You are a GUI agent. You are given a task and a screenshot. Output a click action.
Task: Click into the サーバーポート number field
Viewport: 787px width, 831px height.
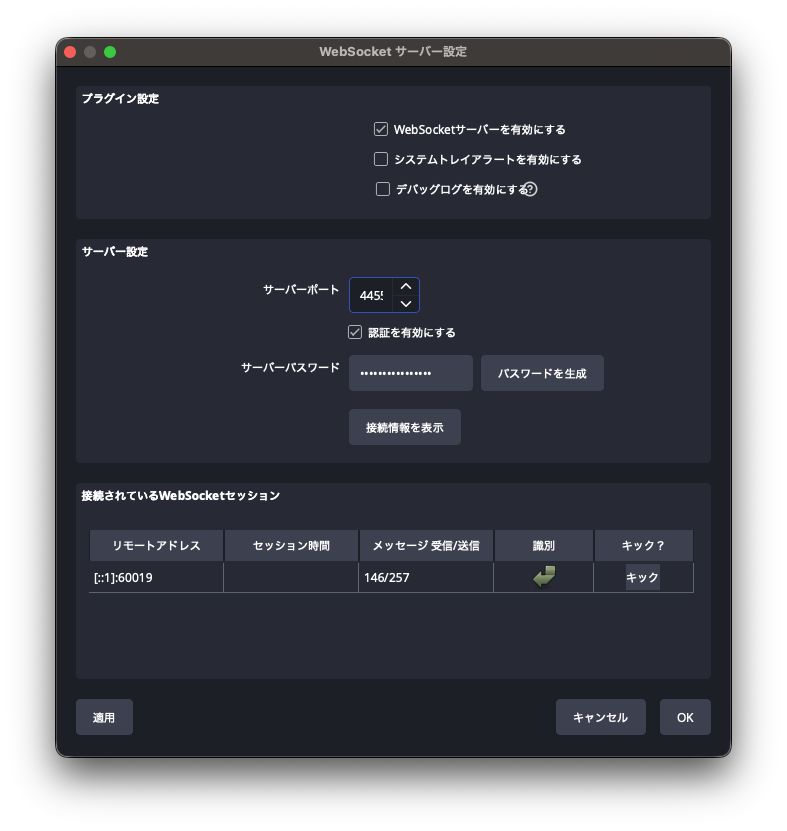click(371, 295)
